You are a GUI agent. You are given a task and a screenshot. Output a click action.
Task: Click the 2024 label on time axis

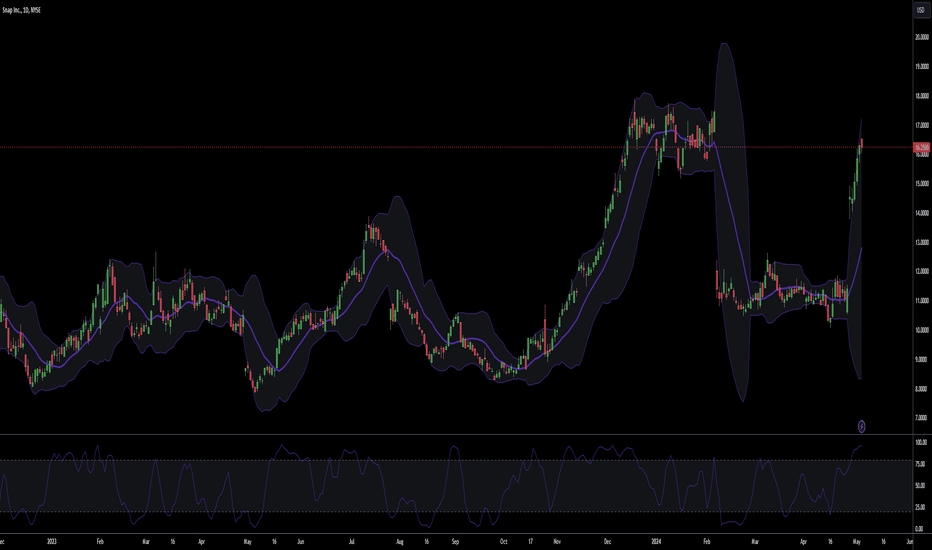pyautogui.click(x=656, y=542)
